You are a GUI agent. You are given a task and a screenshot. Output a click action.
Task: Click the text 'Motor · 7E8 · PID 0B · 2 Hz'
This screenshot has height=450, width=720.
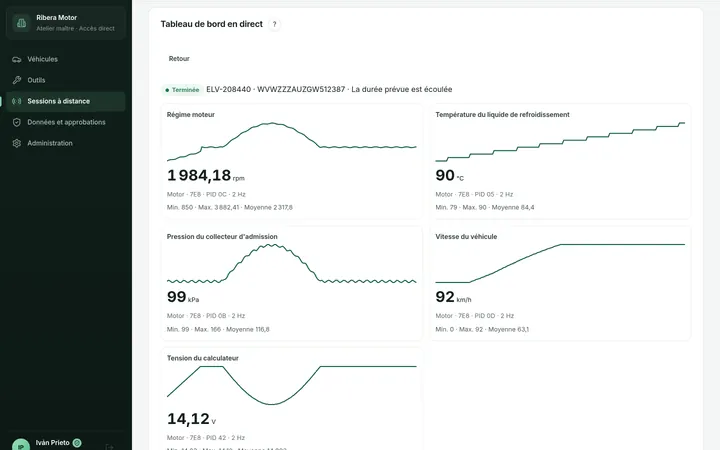(x=206, y=316)
